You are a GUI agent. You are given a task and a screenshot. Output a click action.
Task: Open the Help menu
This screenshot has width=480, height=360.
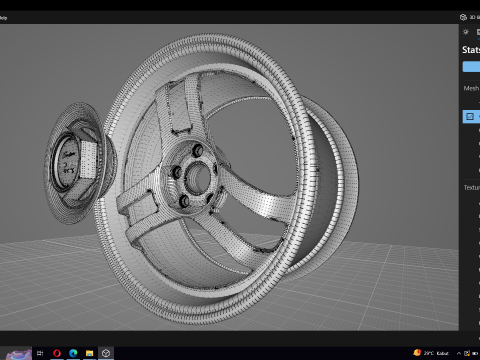pyautogui.click(x=3, y=18)
